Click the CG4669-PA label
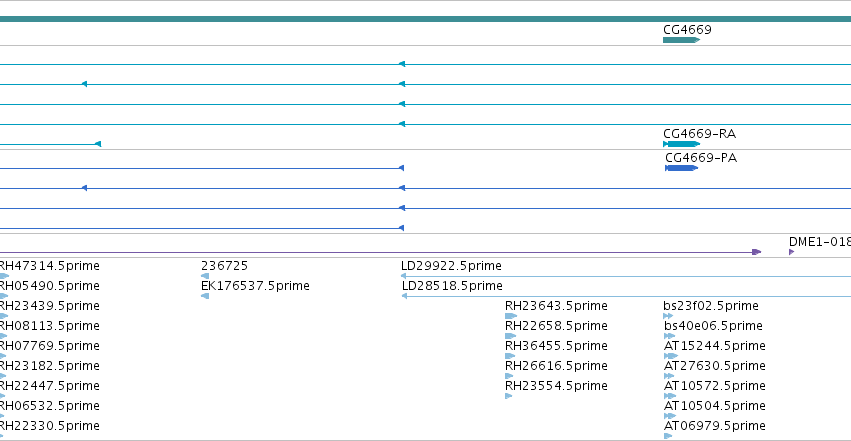The image size is (851, 441). 701,158
